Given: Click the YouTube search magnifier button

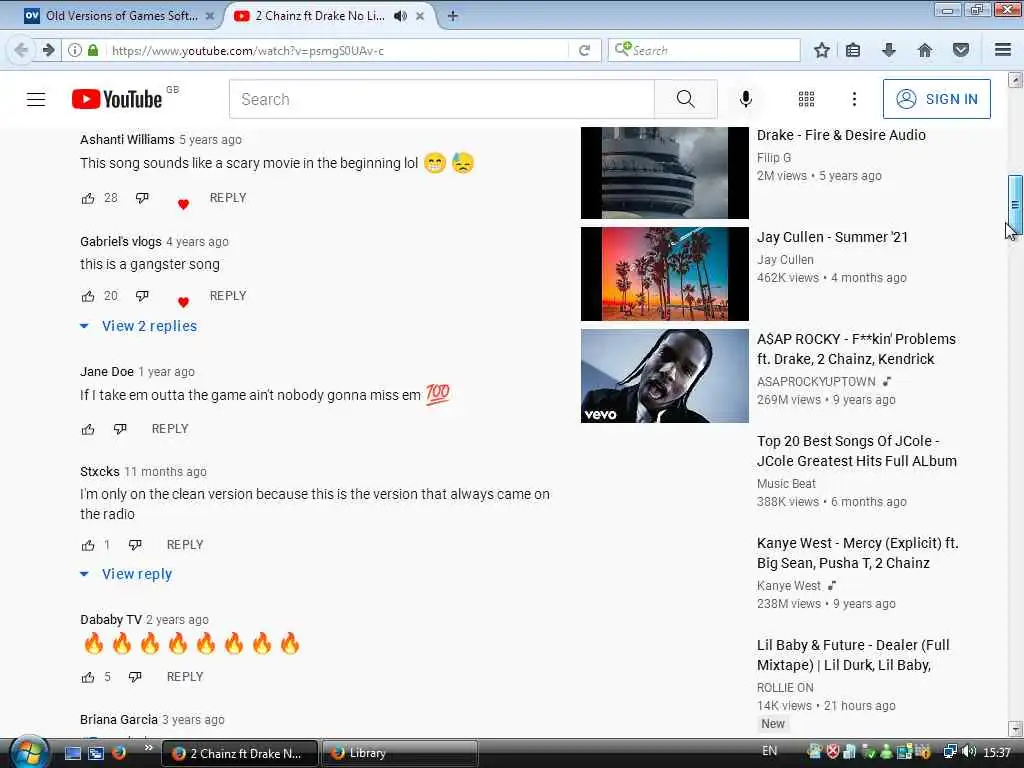Looking at the screenshot, I should point(686,99).
